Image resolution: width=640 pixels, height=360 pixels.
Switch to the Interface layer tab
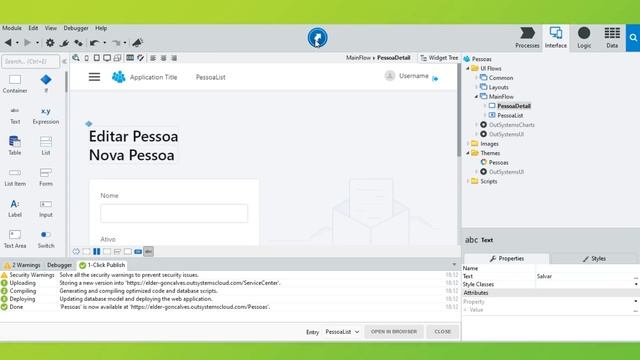point(556,38)
